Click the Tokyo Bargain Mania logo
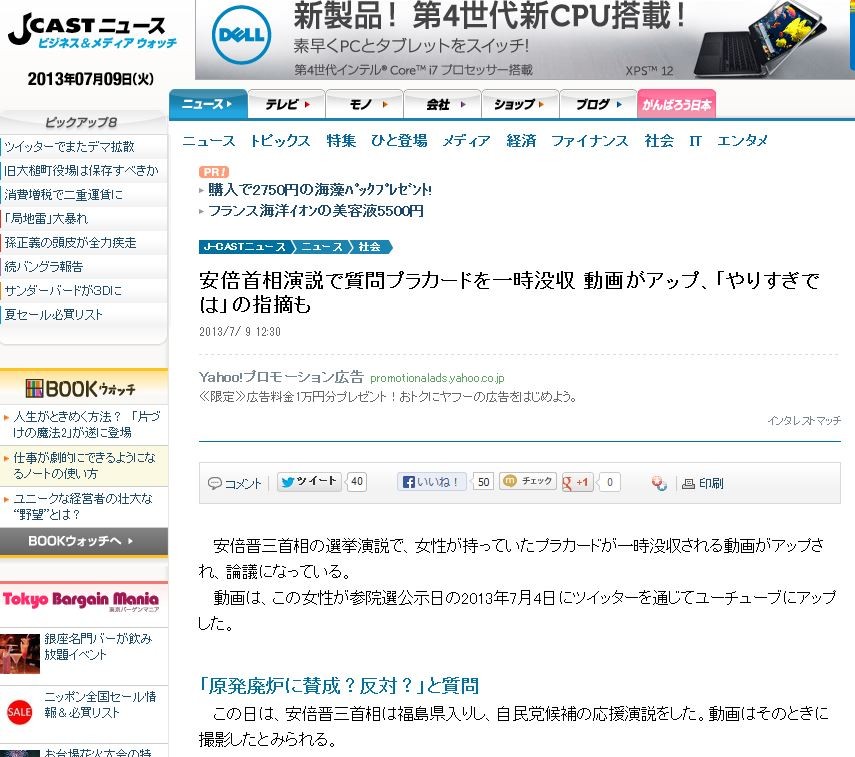The width and height of the screenshot is (855, 757). point(81,601)
